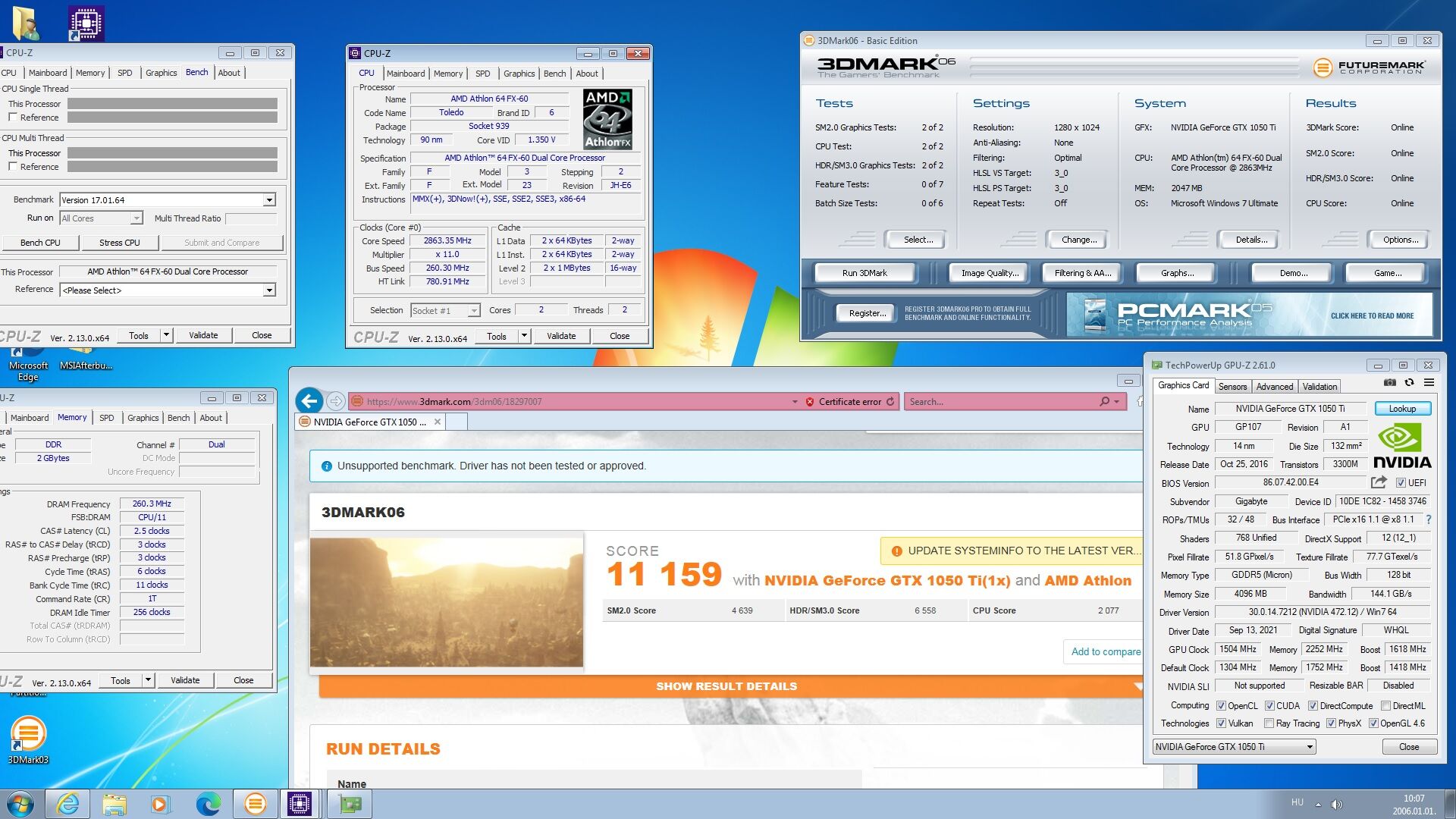
Task: Click the volume speaker tray icon
Action: coord(1336,804)
